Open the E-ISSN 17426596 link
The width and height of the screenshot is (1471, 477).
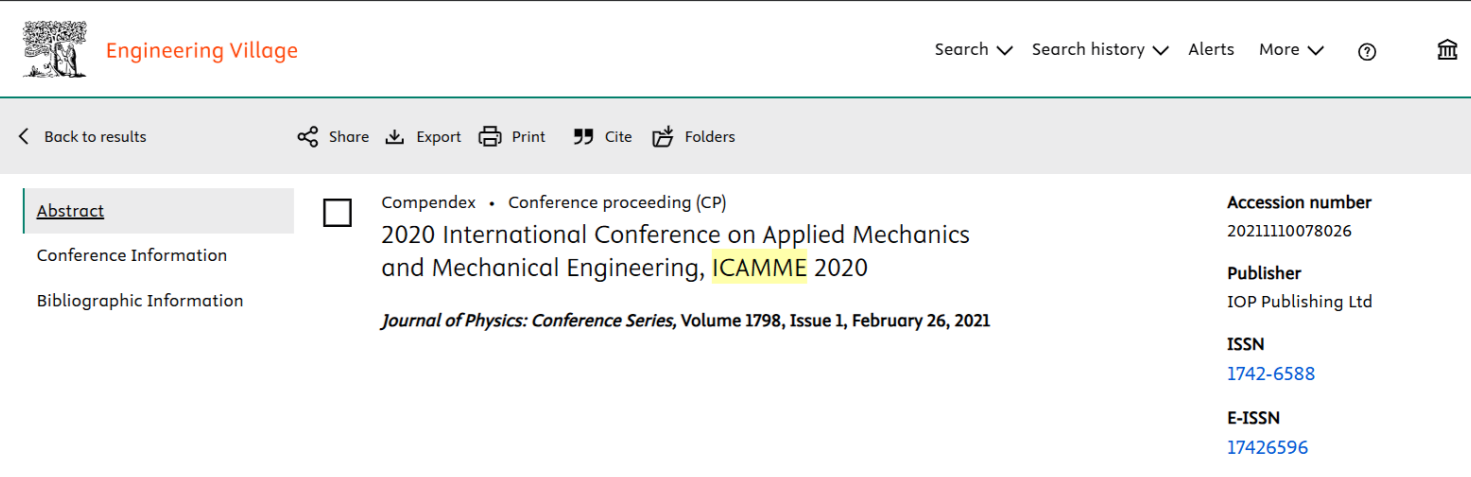coord(1267,447)
